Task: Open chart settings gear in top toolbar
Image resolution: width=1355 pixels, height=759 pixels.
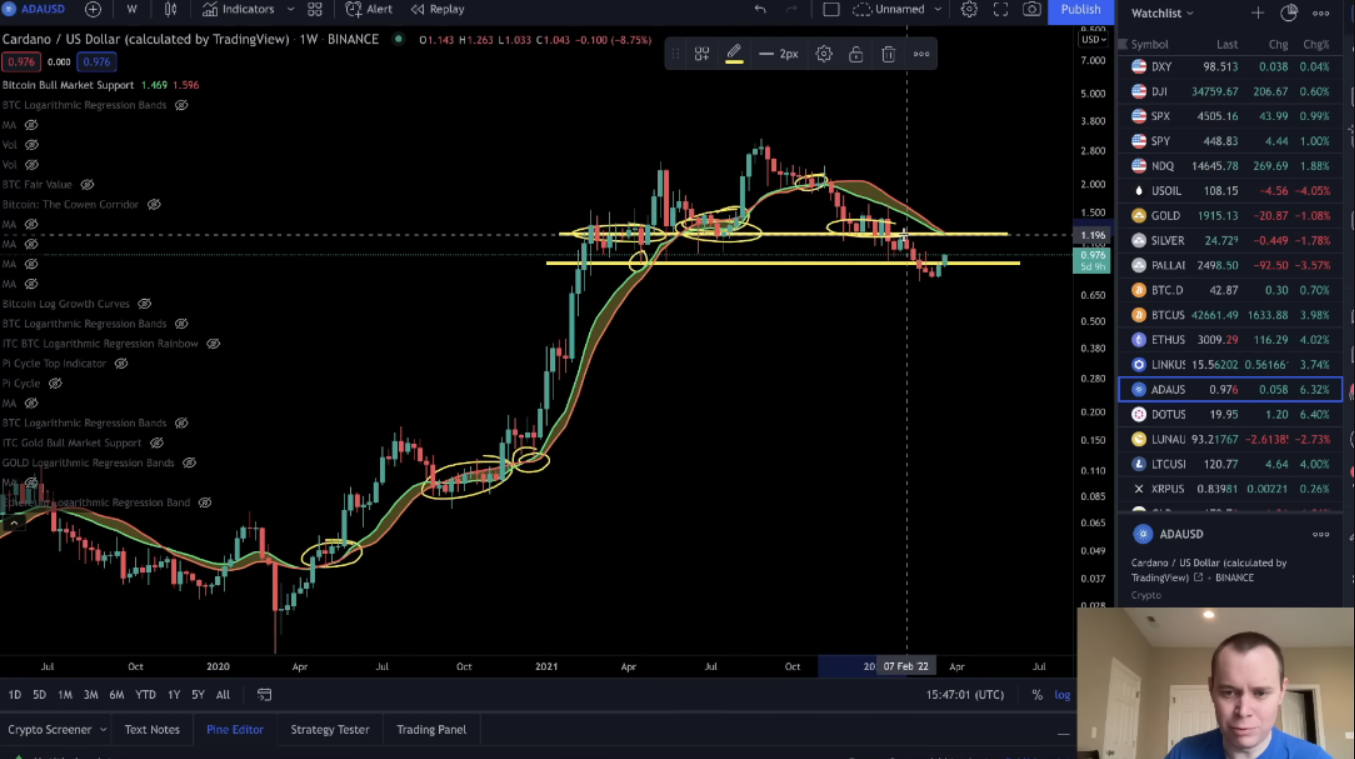Action: 969,9
